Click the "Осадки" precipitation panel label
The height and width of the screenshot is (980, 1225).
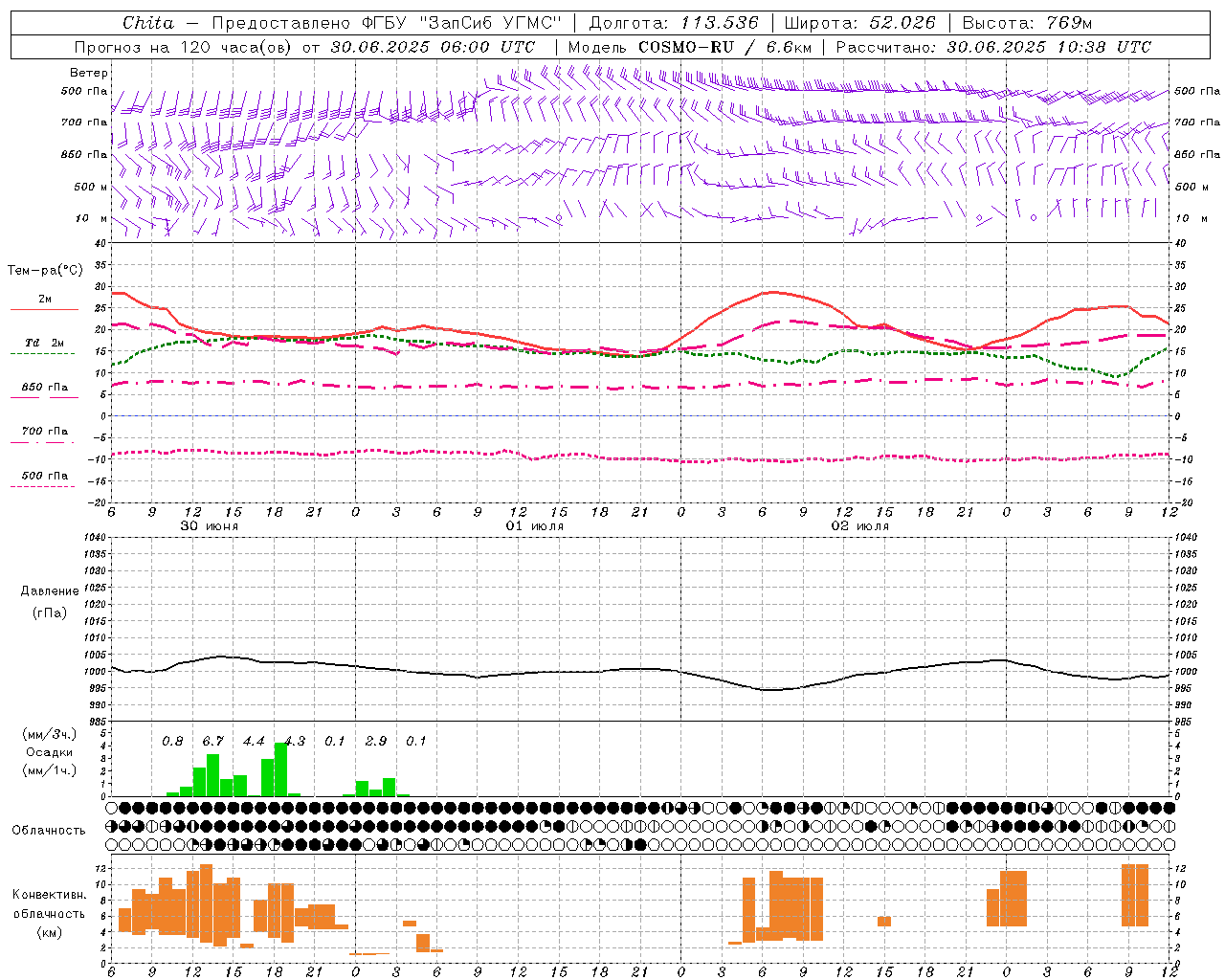tap(50, 752)
